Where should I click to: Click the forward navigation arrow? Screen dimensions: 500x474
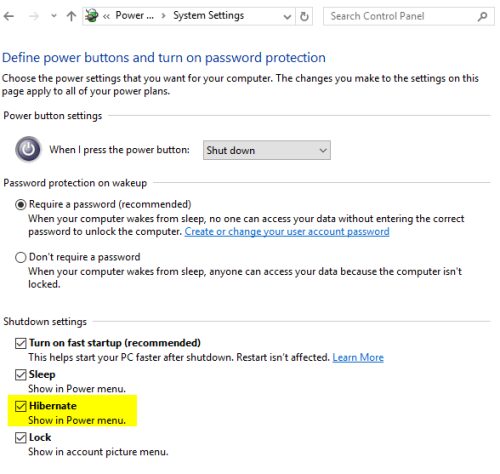(x=33, y=16)
